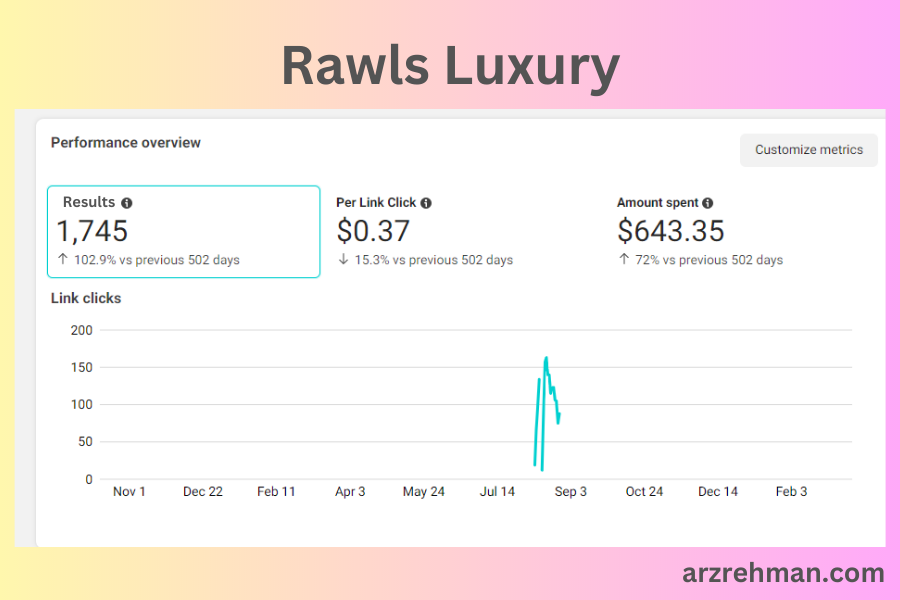Click the Feb 3 axis label
This screenshot has width=900, height=600.
791,491
